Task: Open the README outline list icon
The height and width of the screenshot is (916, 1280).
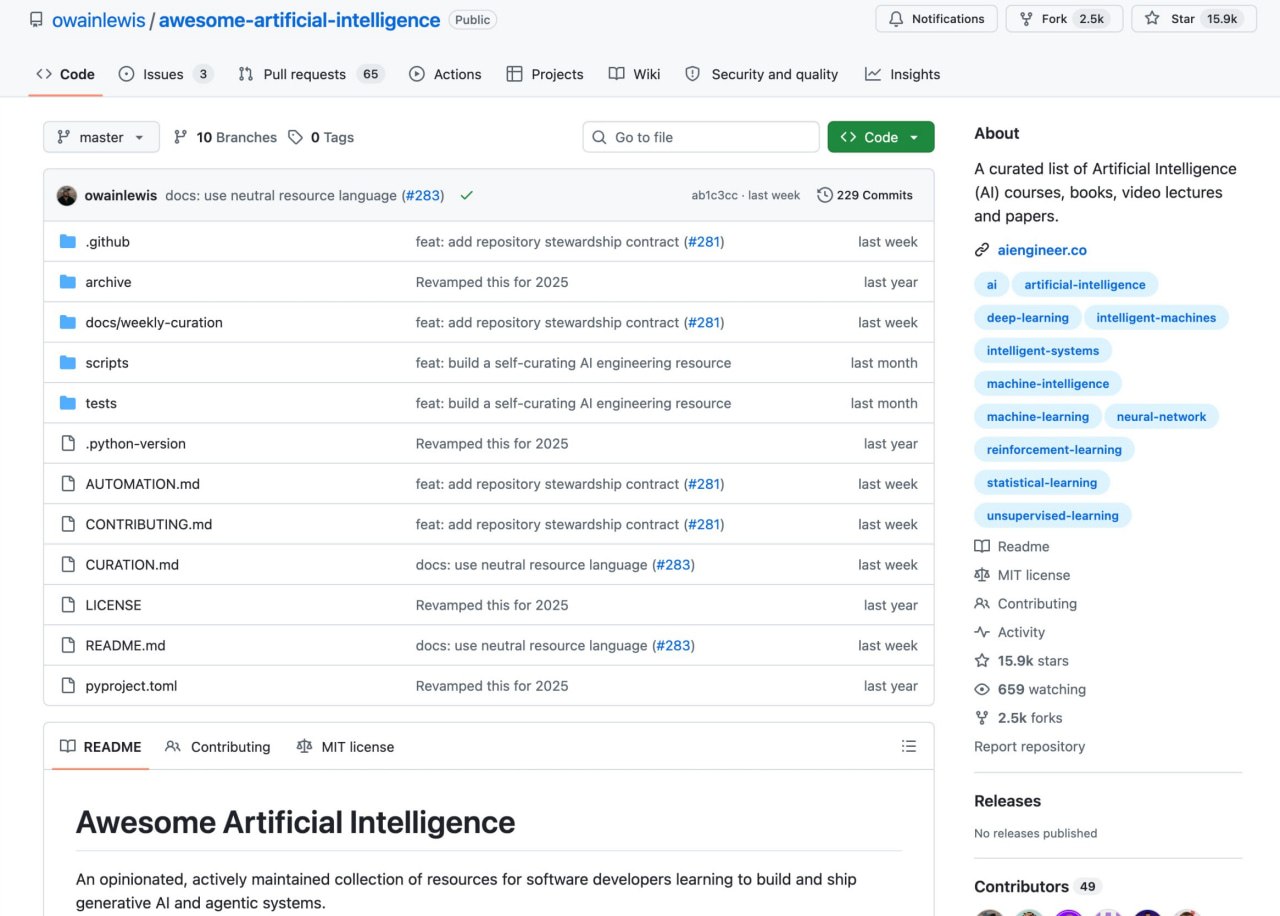Action: 909,746
